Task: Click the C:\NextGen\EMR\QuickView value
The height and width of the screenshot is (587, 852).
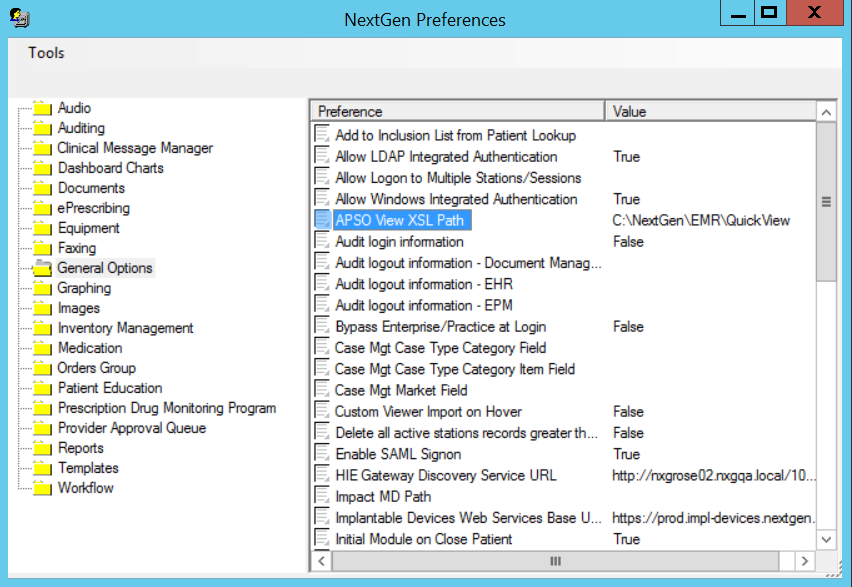Action: 701,220
